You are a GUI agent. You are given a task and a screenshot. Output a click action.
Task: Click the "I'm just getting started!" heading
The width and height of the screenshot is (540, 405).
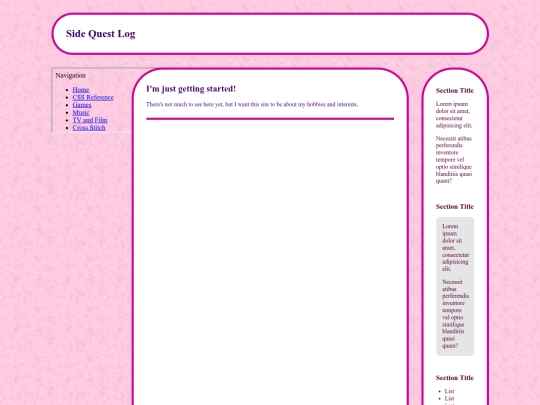(191, 89)
